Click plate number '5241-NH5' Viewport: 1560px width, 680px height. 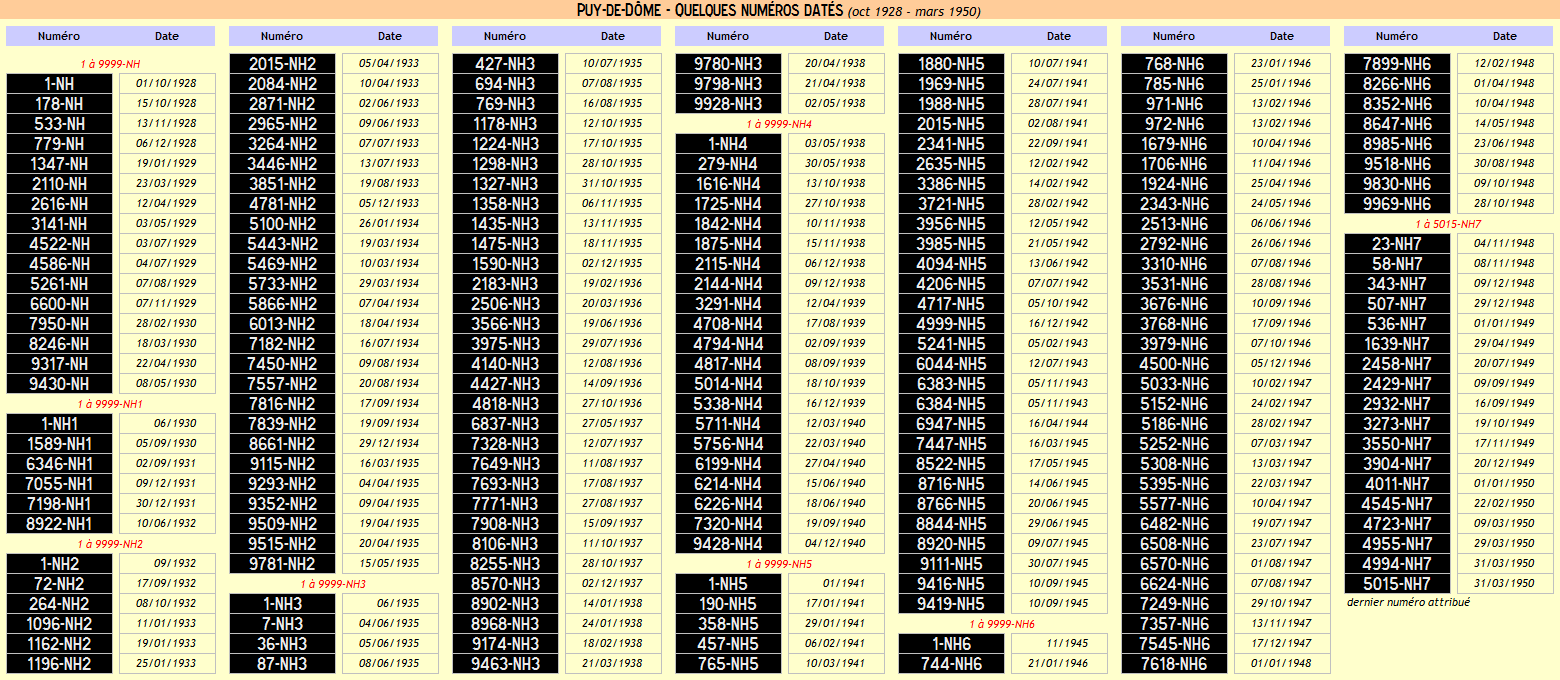[951, 344]
